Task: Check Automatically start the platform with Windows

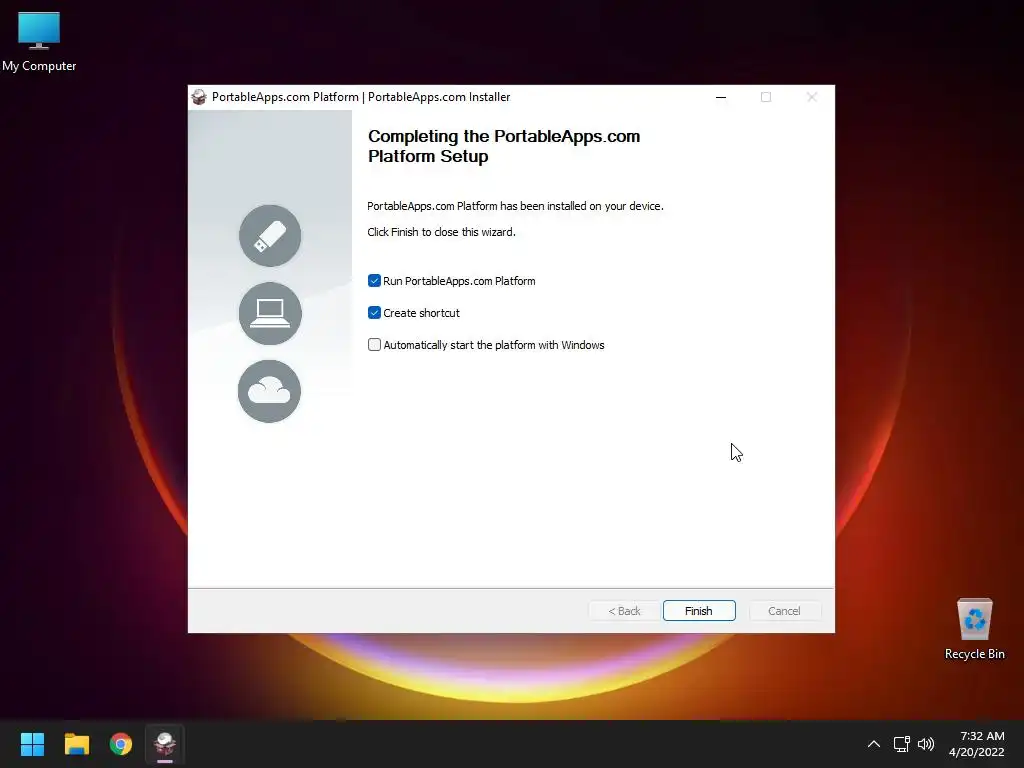Action: [374, 345]
